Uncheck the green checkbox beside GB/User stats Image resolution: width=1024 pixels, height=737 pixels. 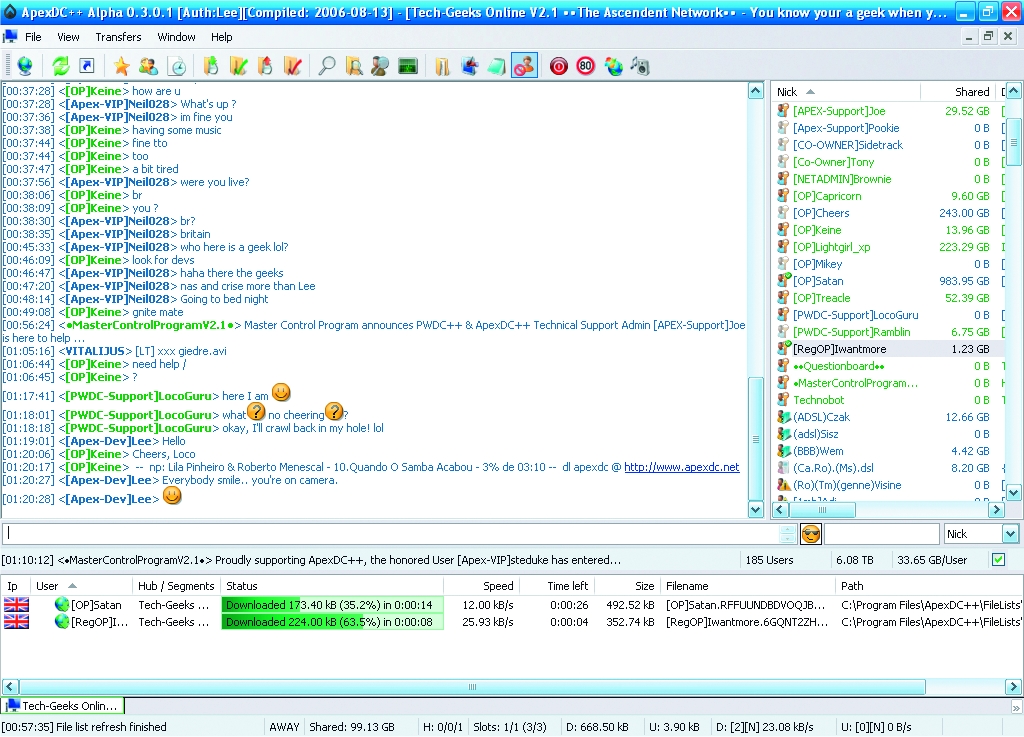tap(998, 560)
